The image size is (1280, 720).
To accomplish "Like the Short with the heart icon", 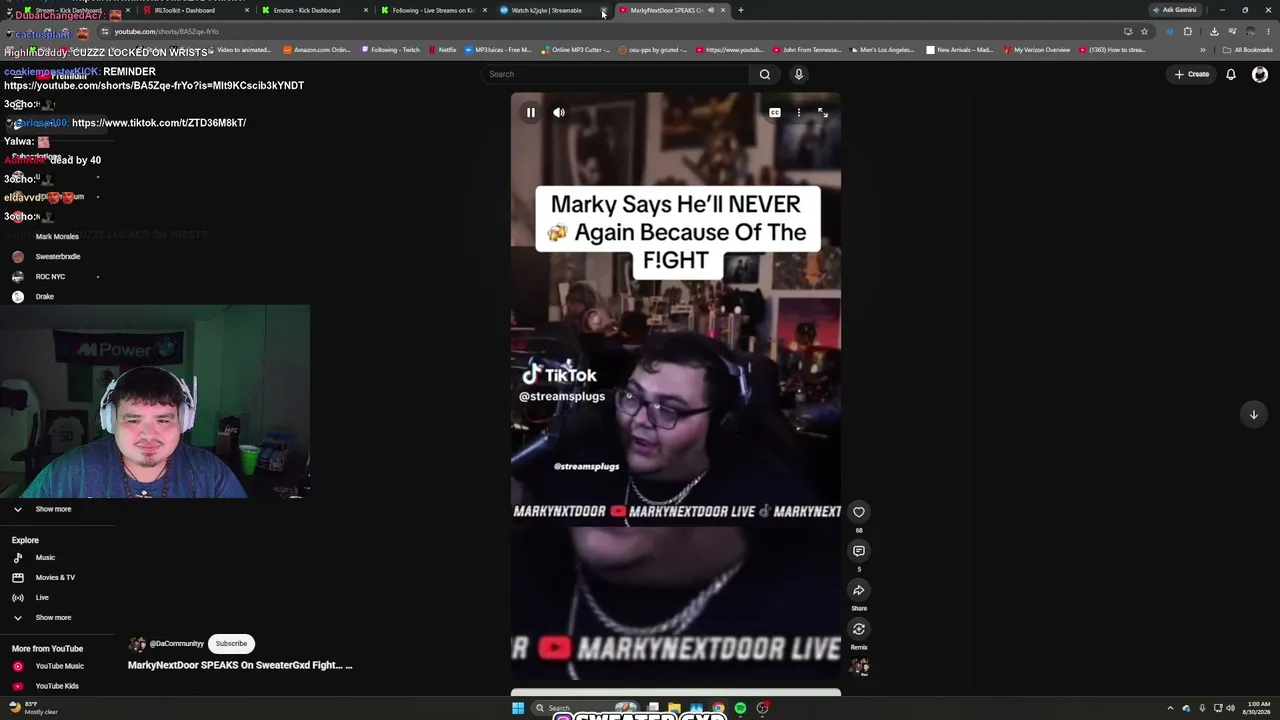I will (x=859, y=512).
